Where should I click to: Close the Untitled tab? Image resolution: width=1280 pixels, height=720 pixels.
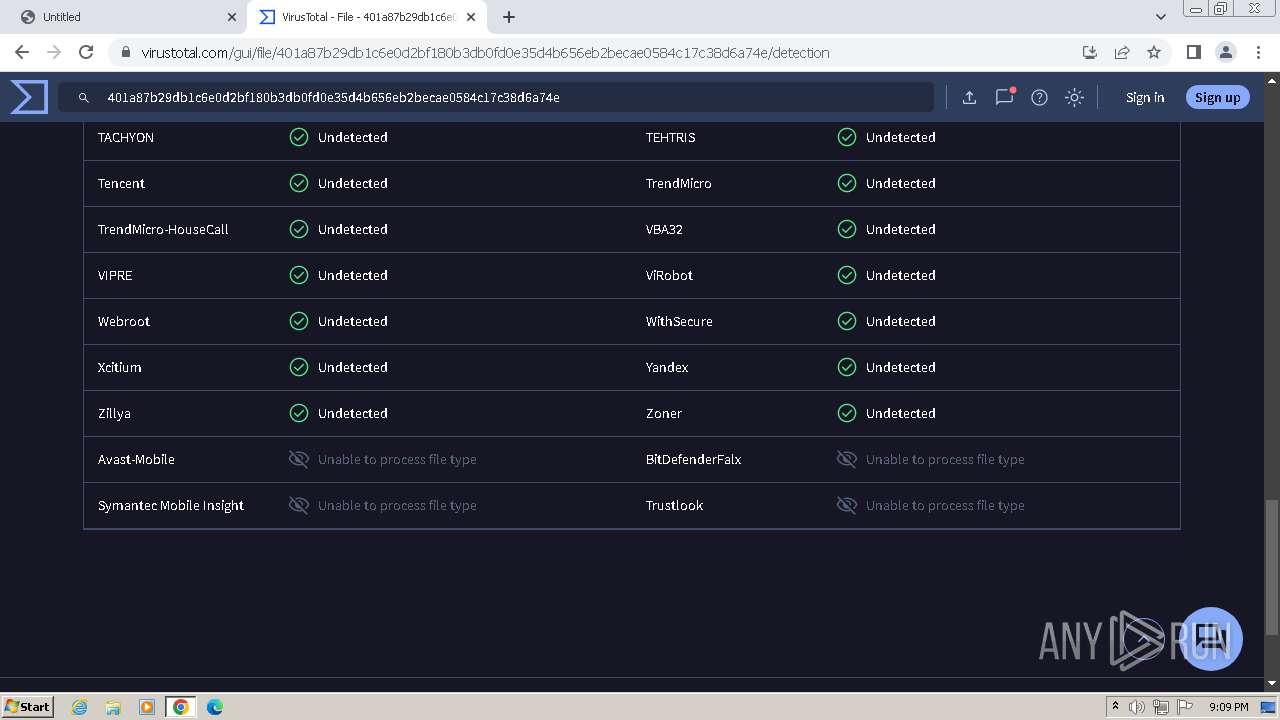pyautogui.click(x=232, y=17)
